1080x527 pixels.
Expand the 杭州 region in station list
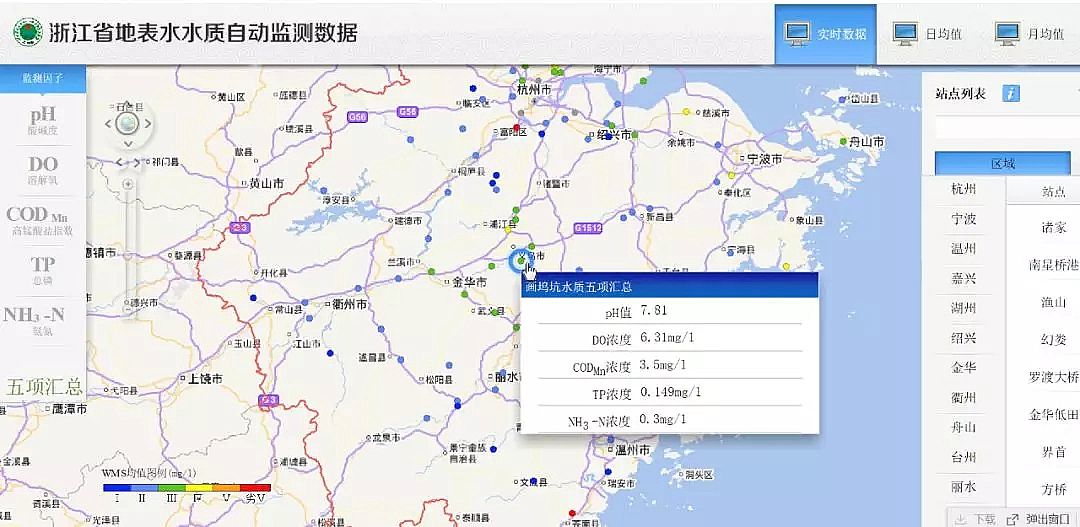point(963,189)
